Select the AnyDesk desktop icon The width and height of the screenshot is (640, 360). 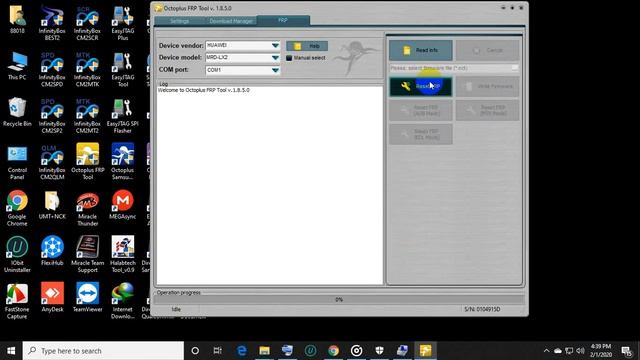pyautogui.click(x=52, y=298)
